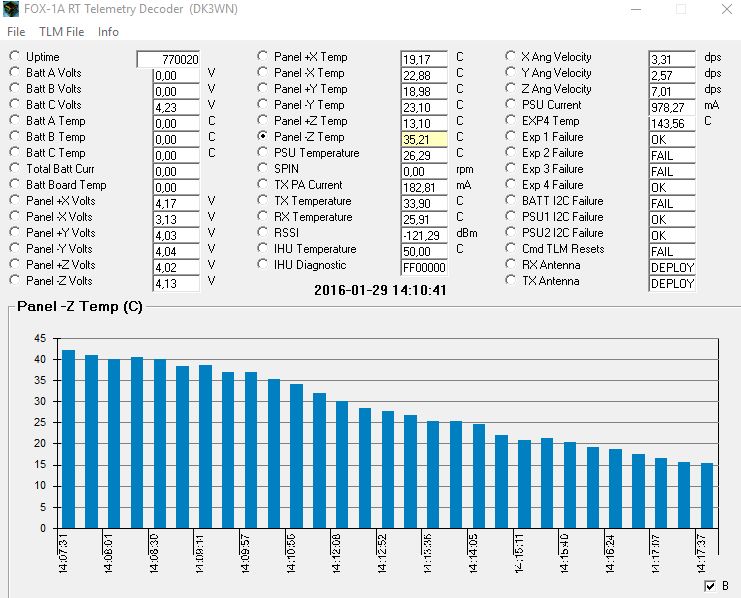This screenshot has width=741, height=598.
Task: Select the Uptime radio button
Action: 15,56
